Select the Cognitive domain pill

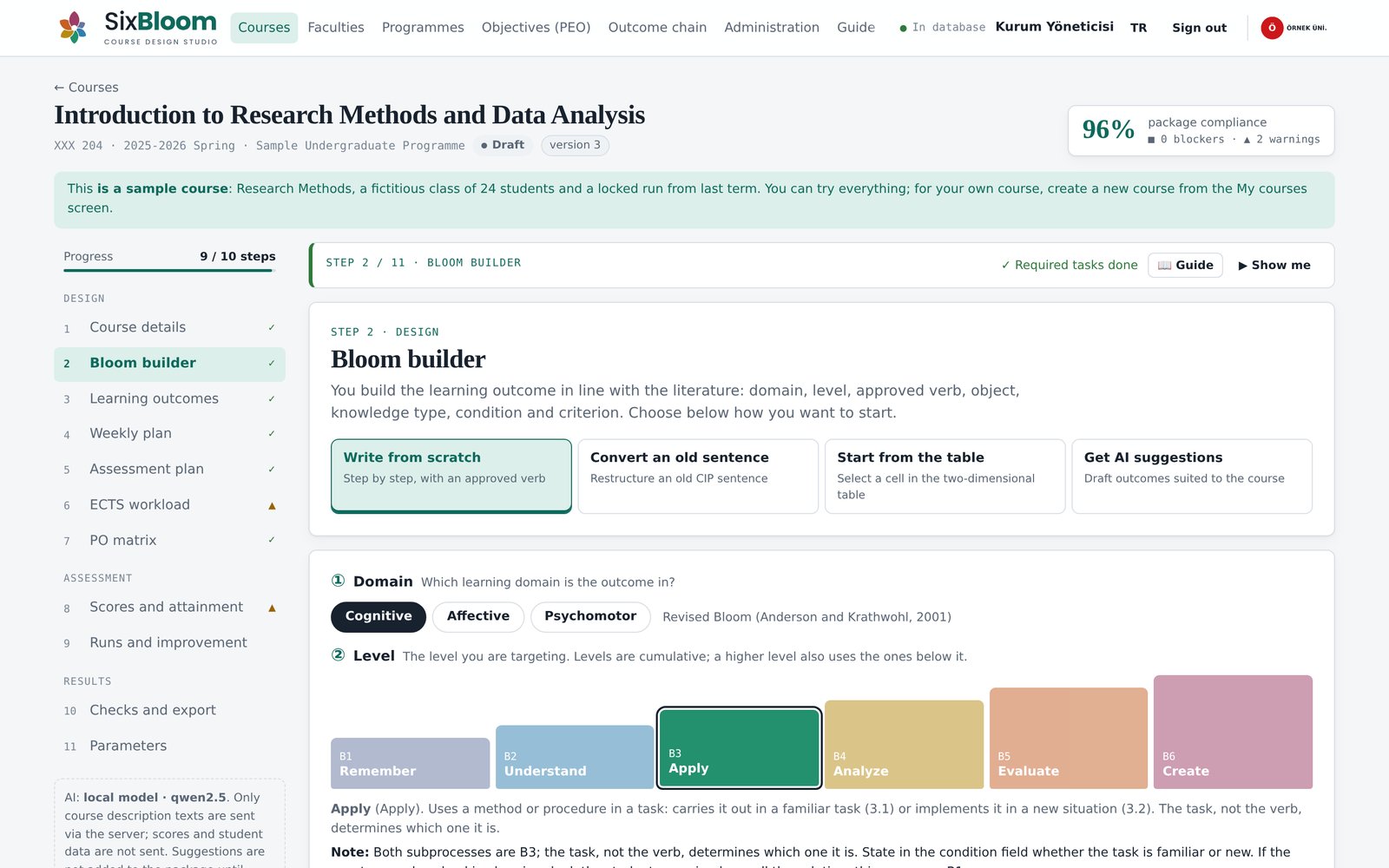379,616
